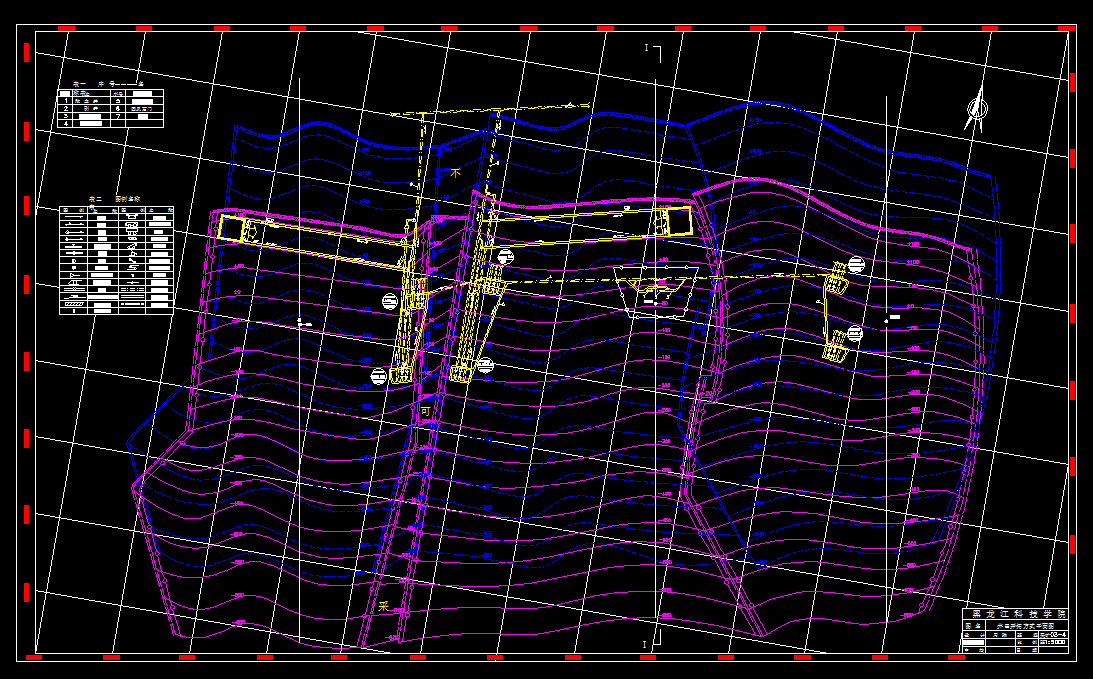Click the uppermost circular marker near the central inclines

tap(506, 257)
